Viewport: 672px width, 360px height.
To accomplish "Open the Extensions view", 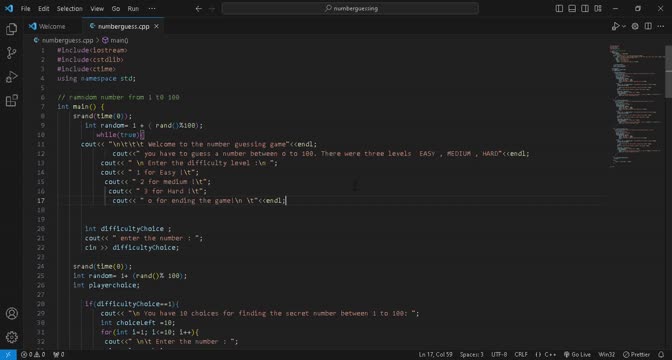I will point(12,101).
